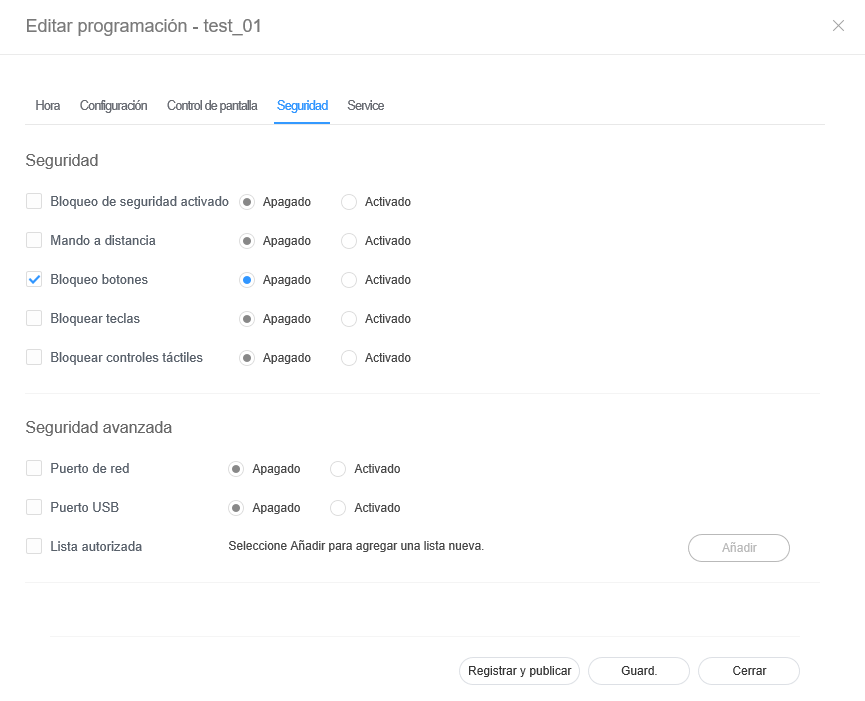This screenshot has width=865, height=701.
Task: Check the Puerto de red checkbox
Action: tap(34, 468)
